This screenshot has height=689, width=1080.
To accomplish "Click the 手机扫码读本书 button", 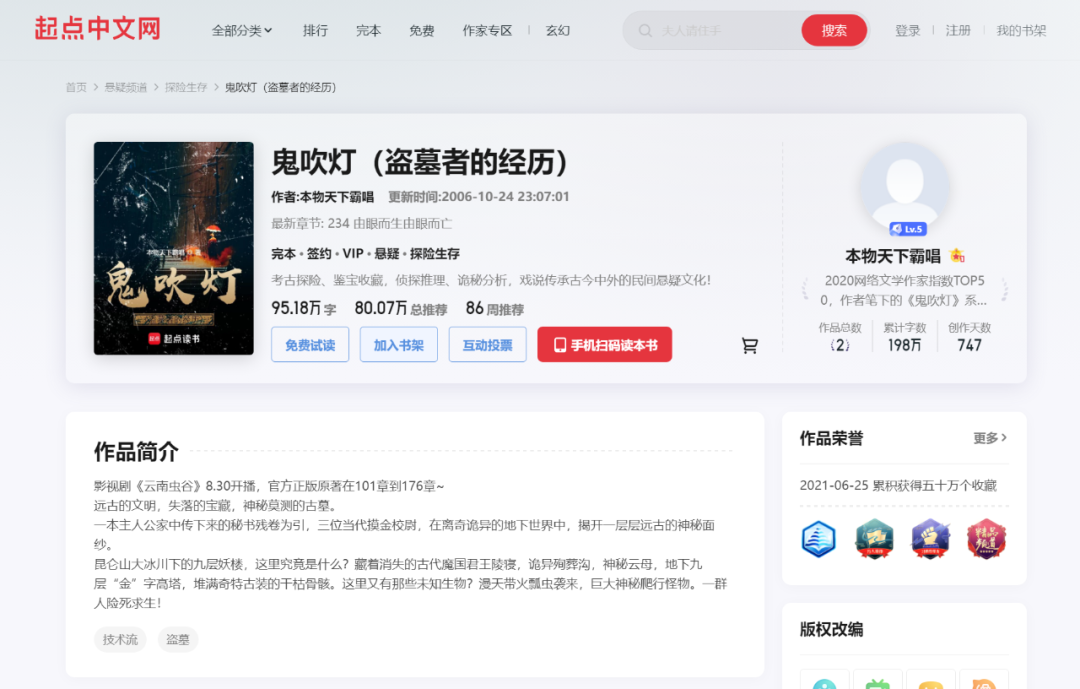I will tap(605, 344).
